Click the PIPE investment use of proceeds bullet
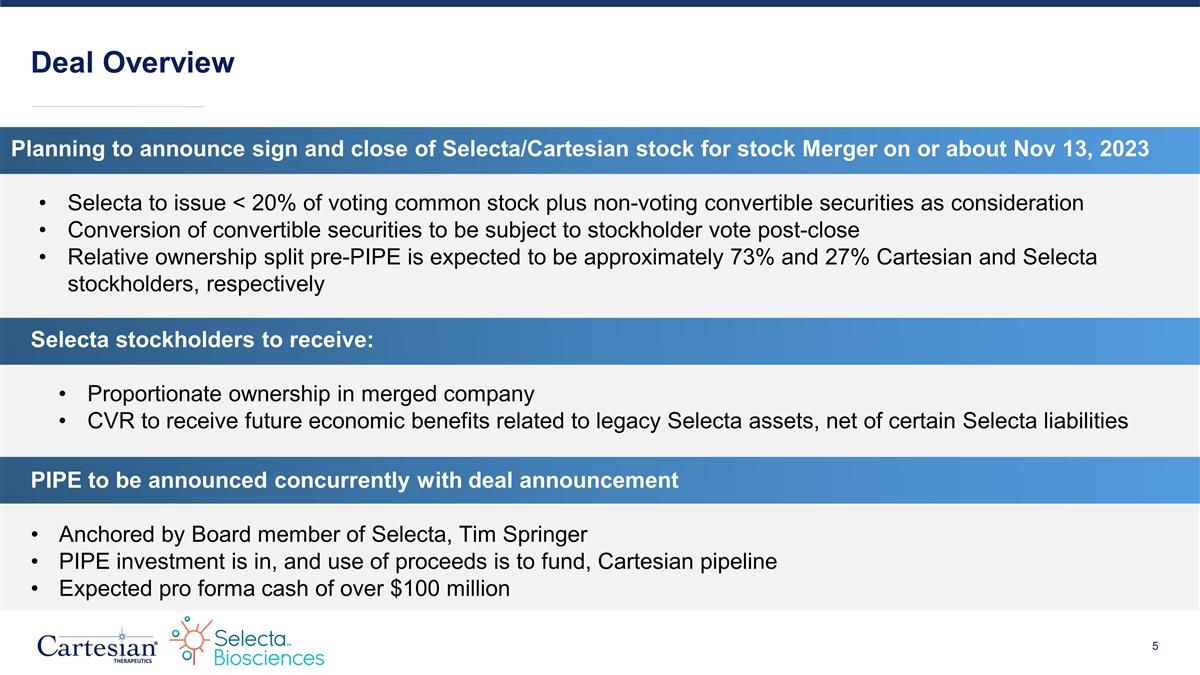The image size is (1200, 675). [418, 561]
